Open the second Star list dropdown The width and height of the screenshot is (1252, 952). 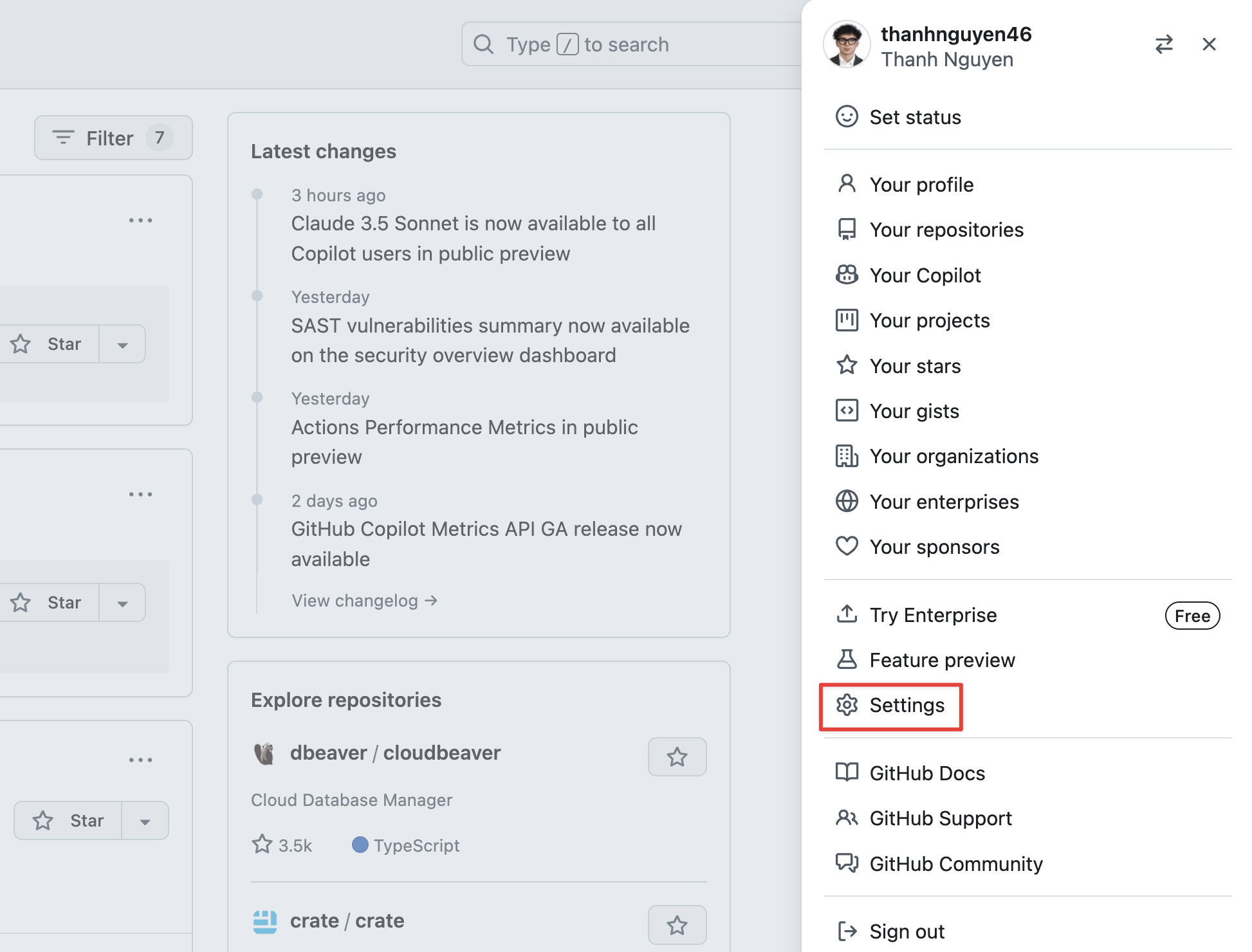click(x=122, y=603)
